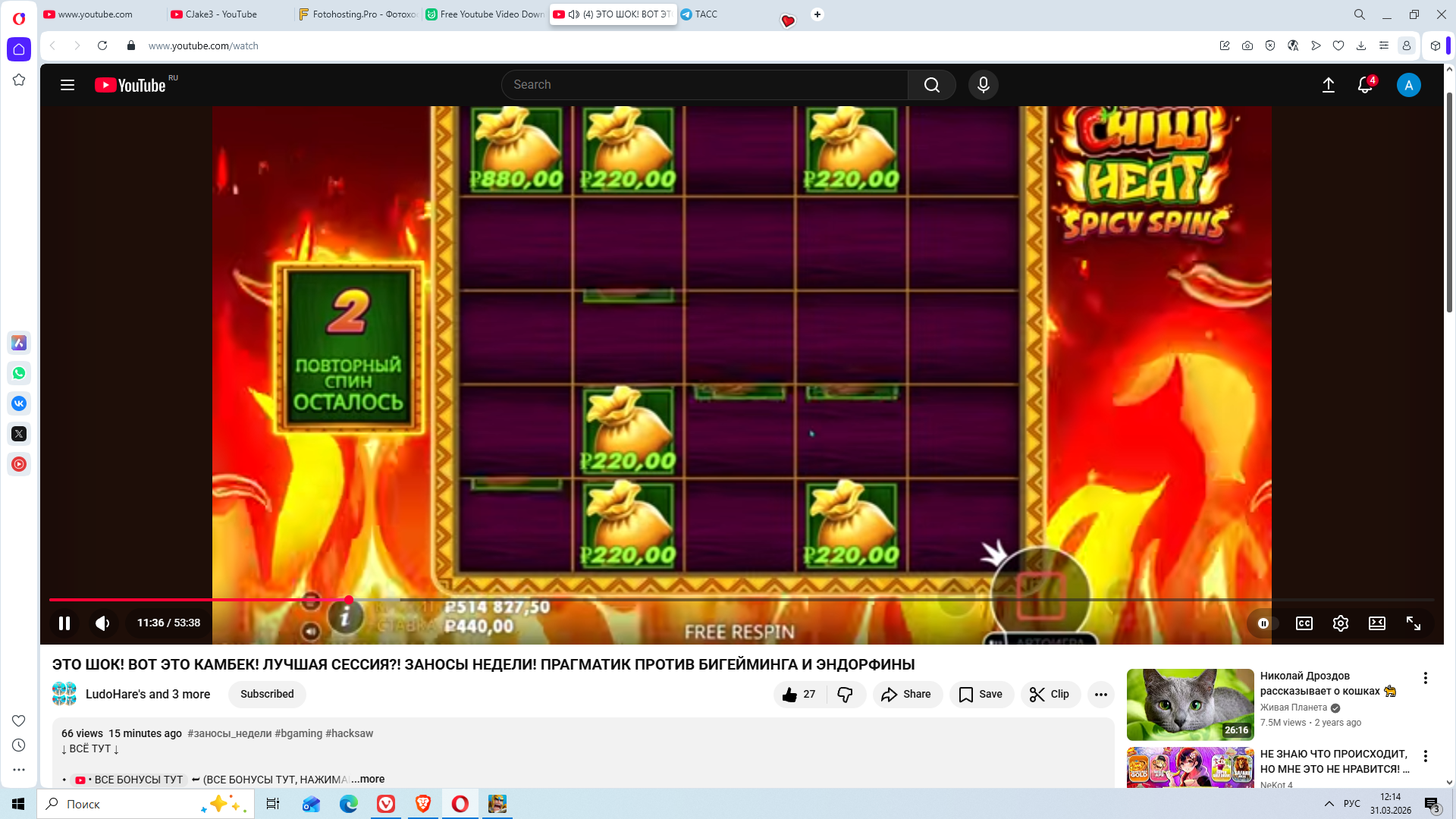Switch to CJake3 - YouTube tab
This screenshot has width=1456, height=819.
pos(221,14)
